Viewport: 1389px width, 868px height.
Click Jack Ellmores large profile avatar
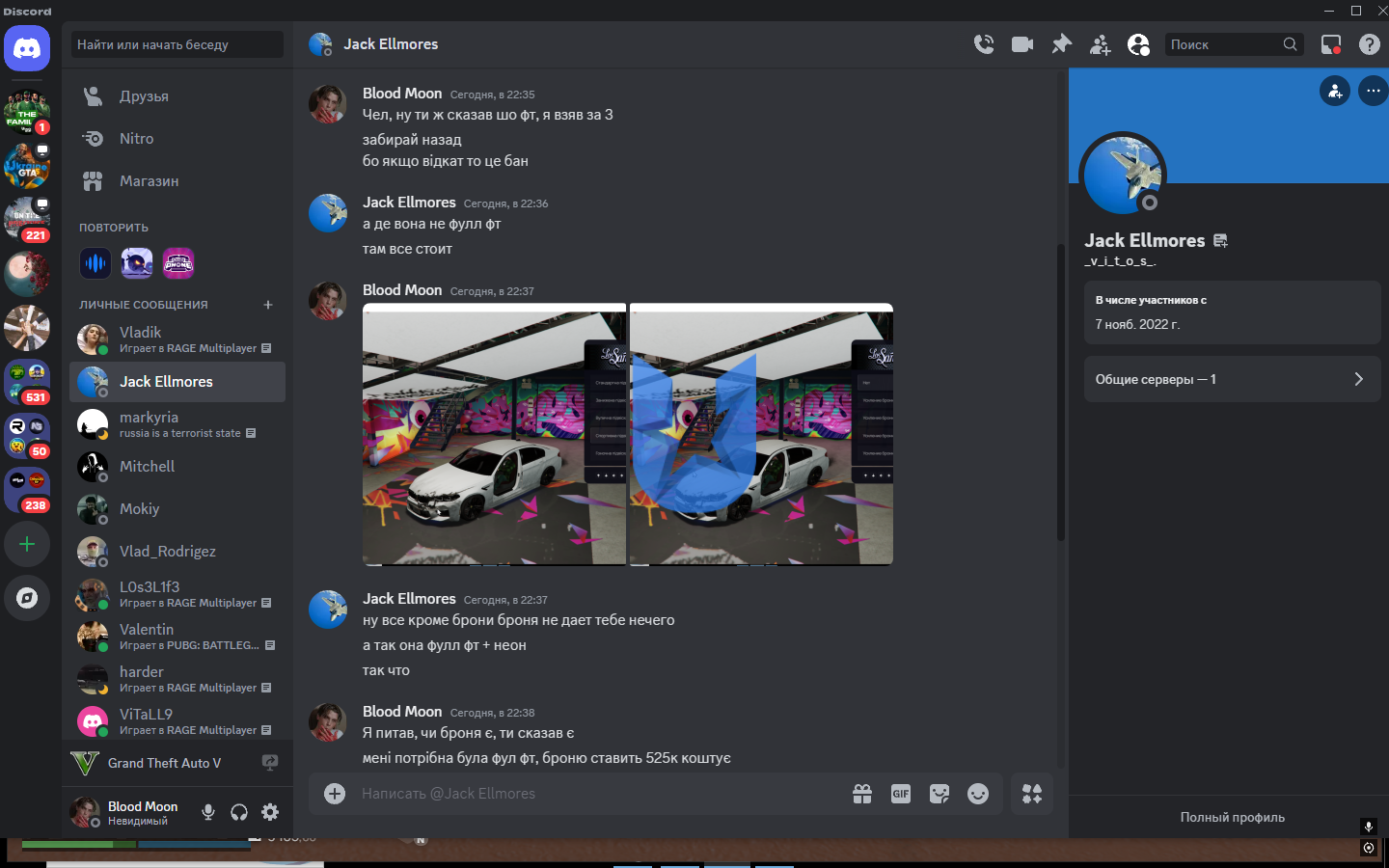tap(1123, 176)
